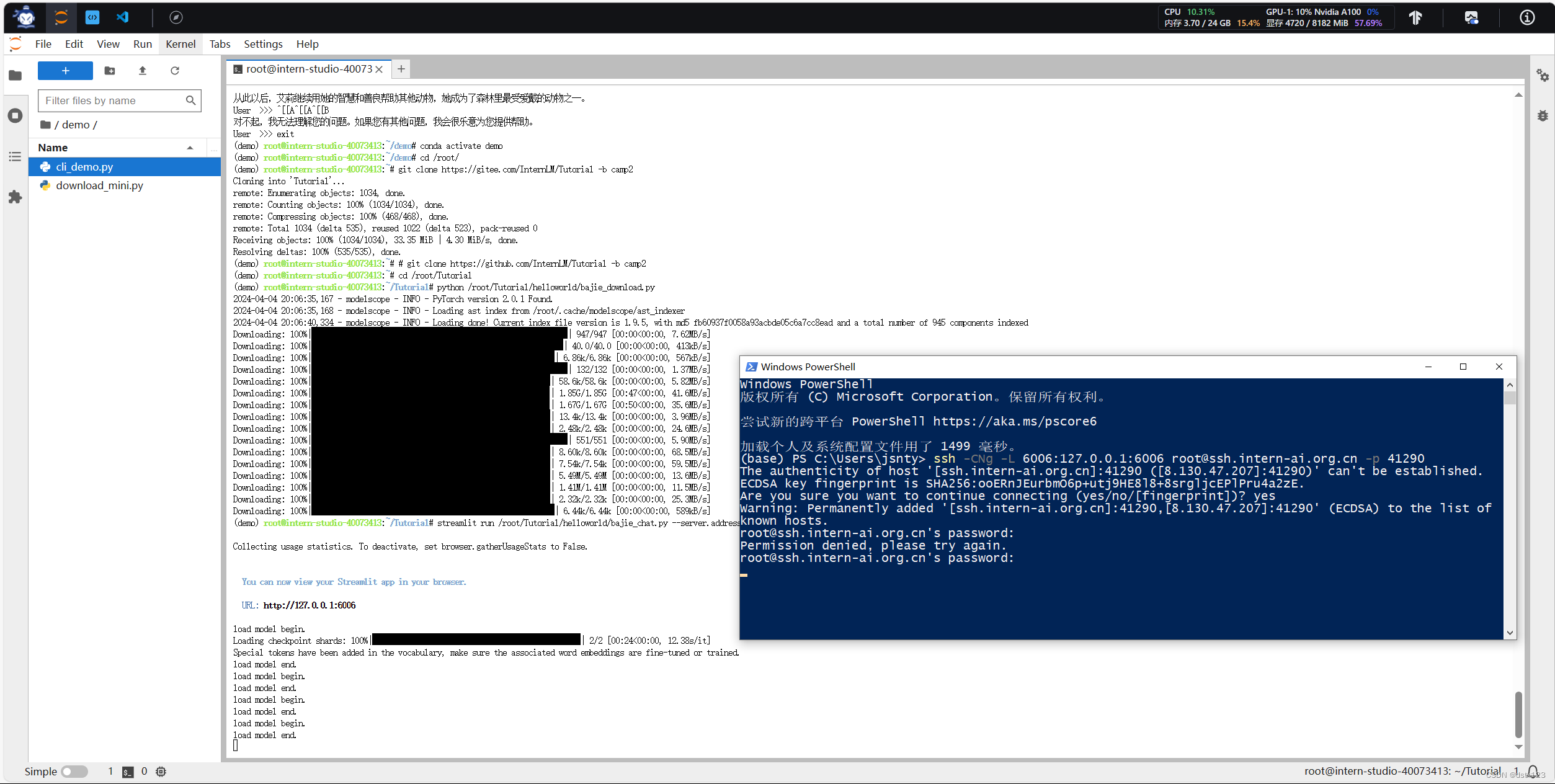Viewport: 1555px width, 784px height.
Task: Open the extension manager puzzle icon
Action: 16,197
